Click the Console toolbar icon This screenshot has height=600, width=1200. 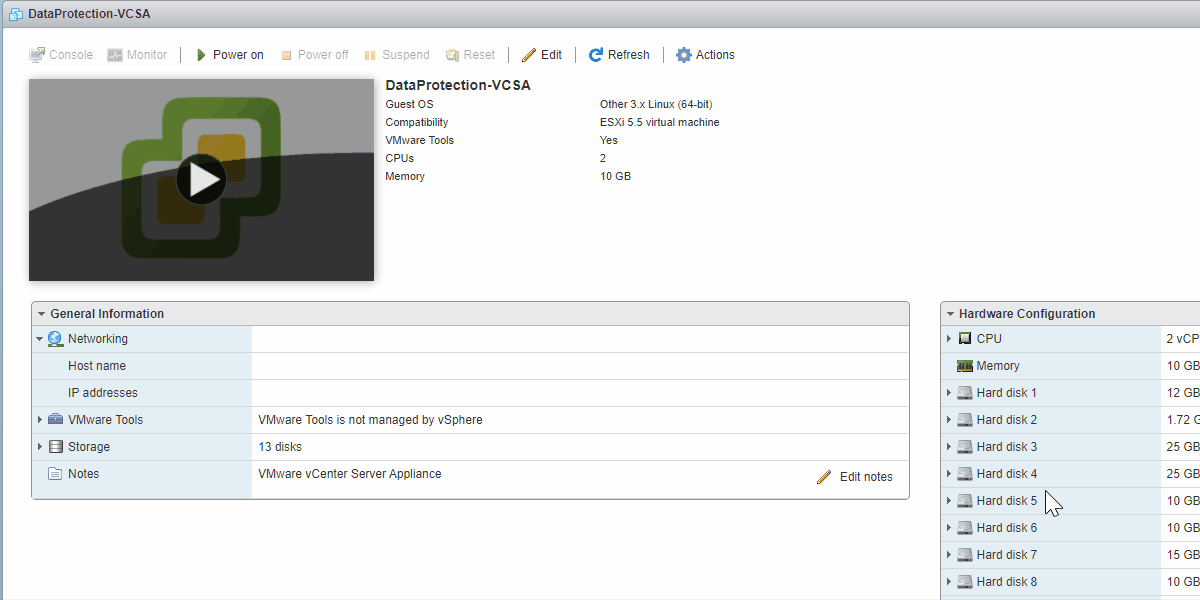point(37,55)
